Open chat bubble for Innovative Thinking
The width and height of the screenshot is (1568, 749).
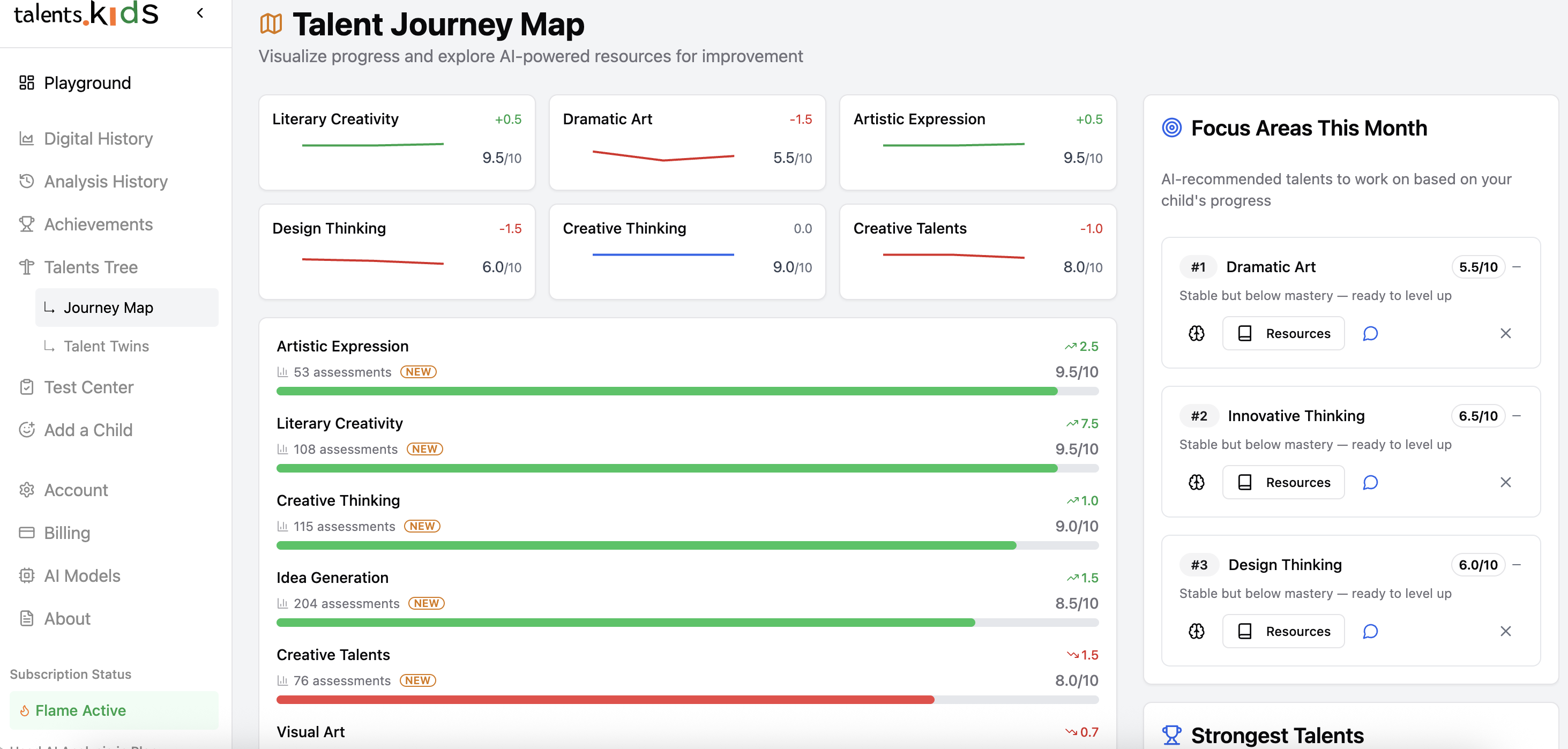click(x=1370, y=483)
